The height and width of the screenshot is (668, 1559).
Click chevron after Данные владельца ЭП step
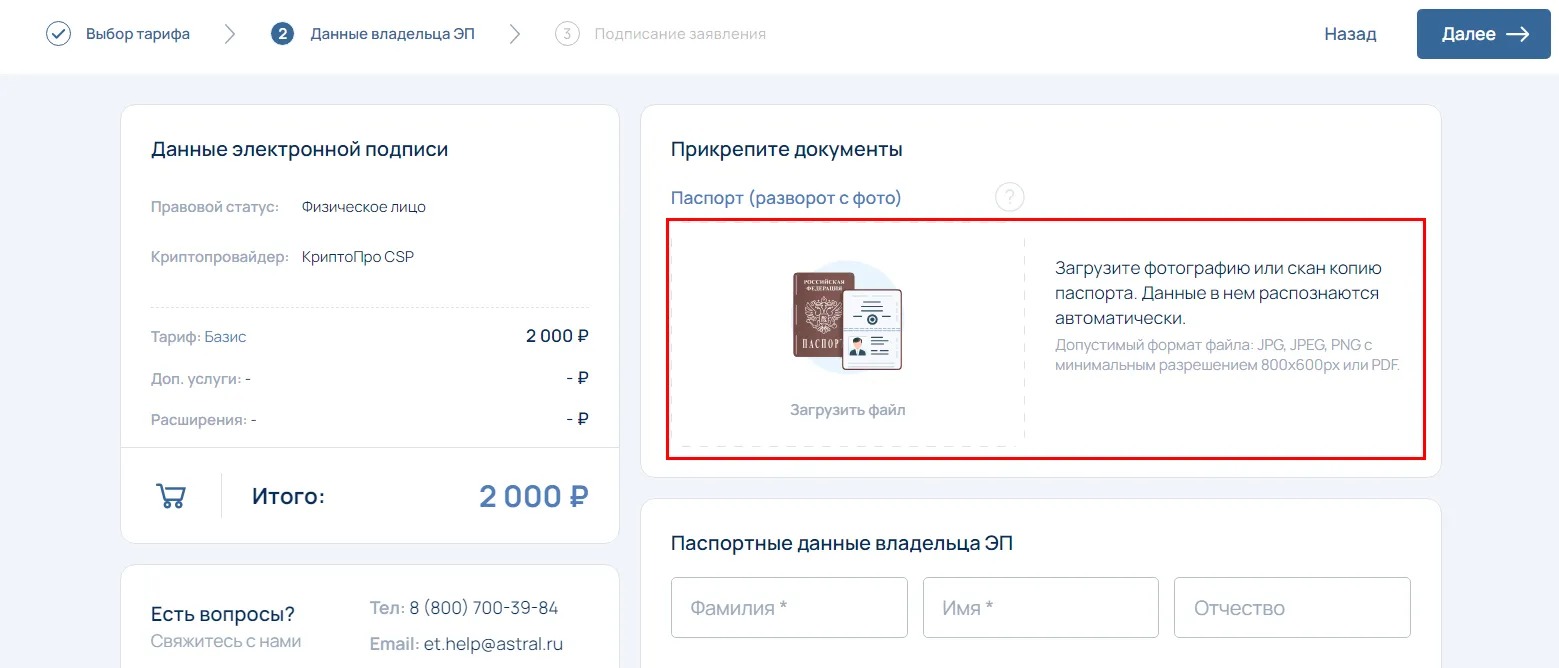tap(515, 34)
